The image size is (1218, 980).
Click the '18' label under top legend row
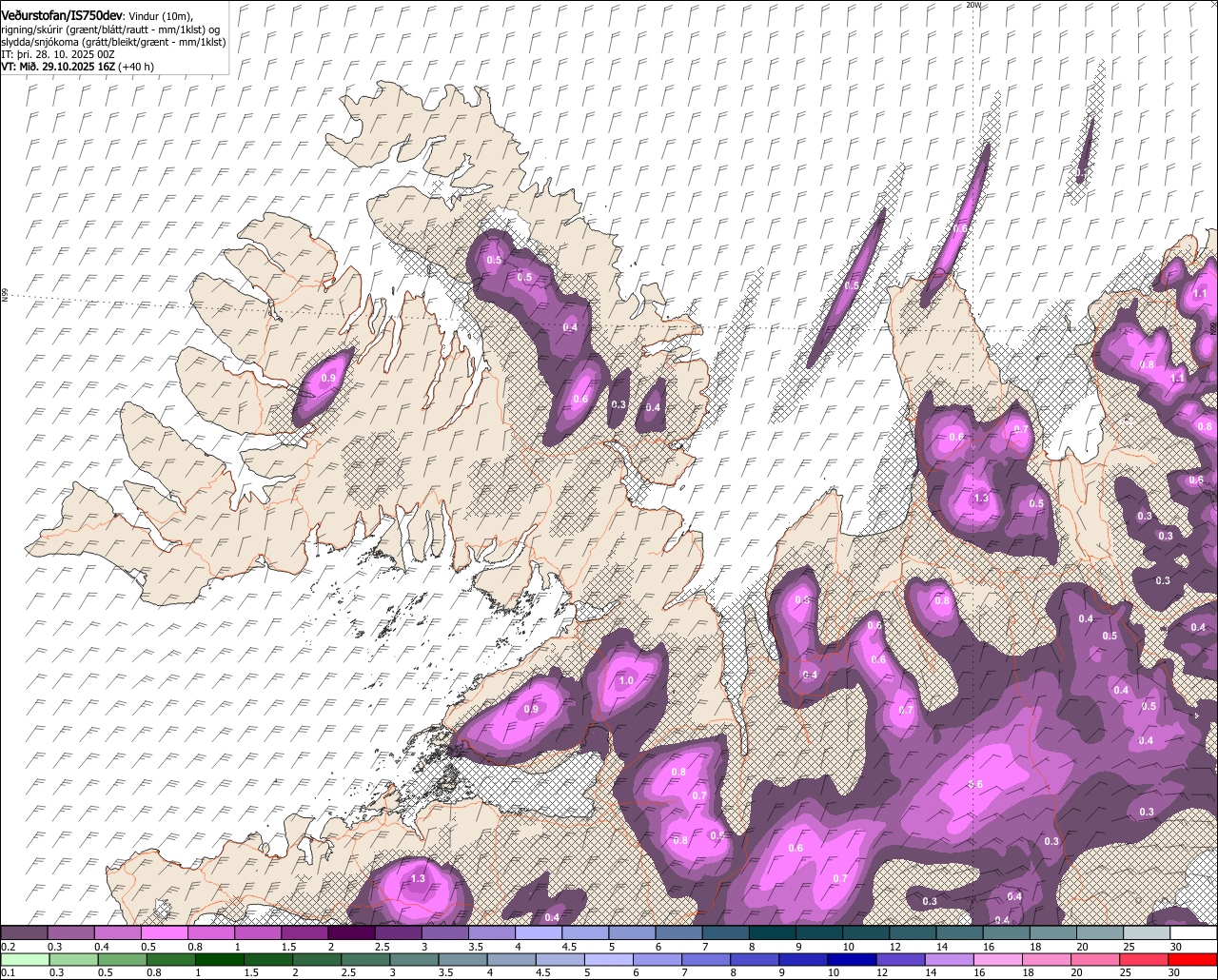(1035, 948)
